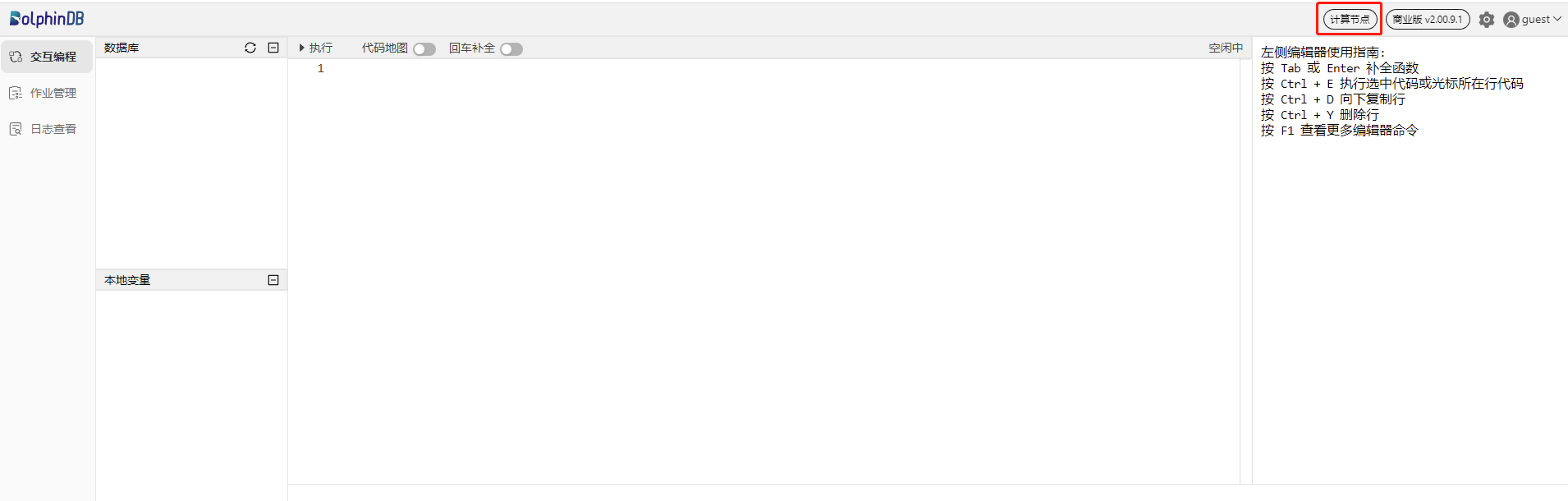Click the DolphinDB logo
Image resolution: width=1568 pixels, height=501 pixels.
click(x=47, y=18)
